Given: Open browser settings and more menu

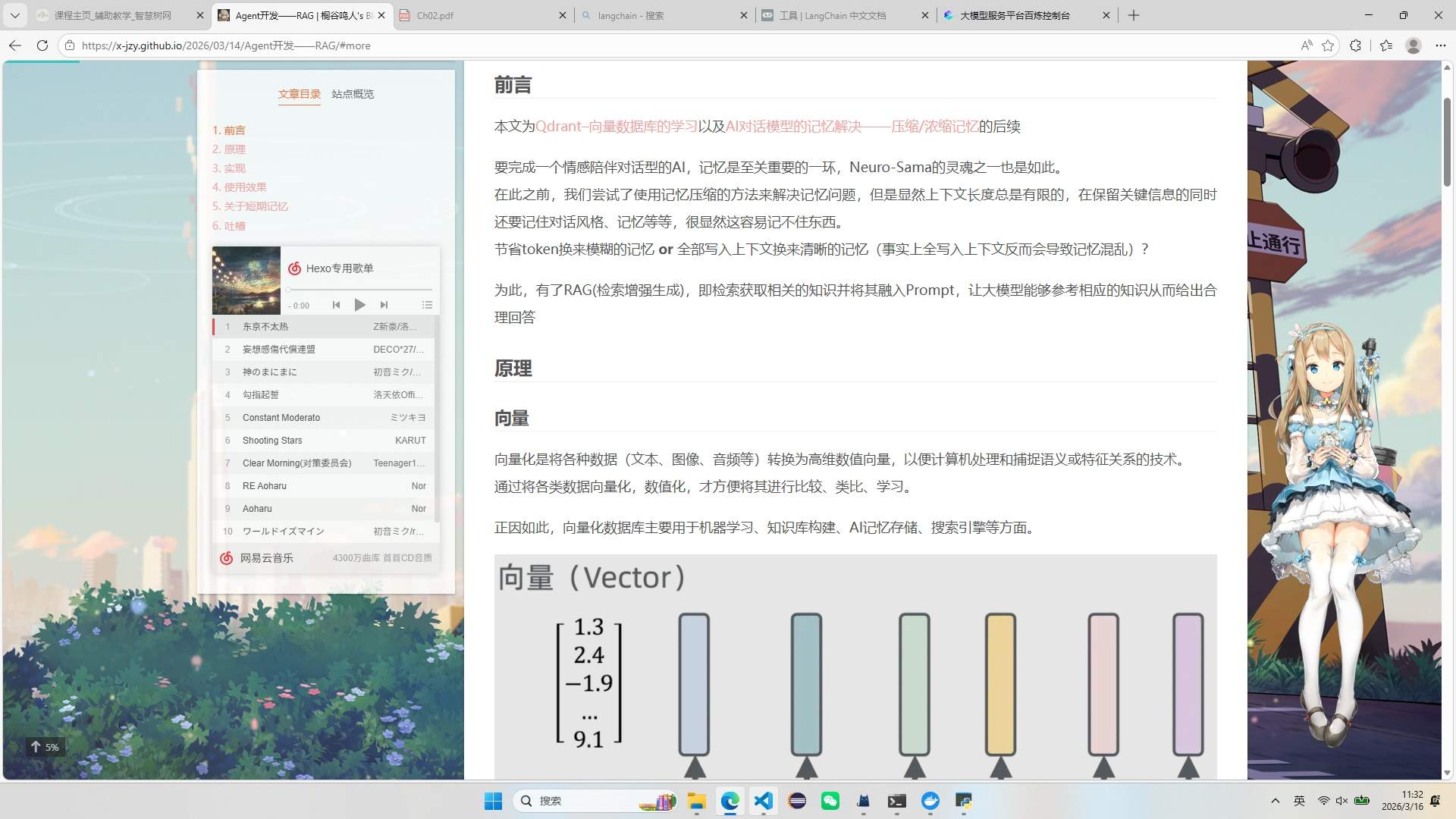Looking at the screenshot, I should tap(1440, 45).
